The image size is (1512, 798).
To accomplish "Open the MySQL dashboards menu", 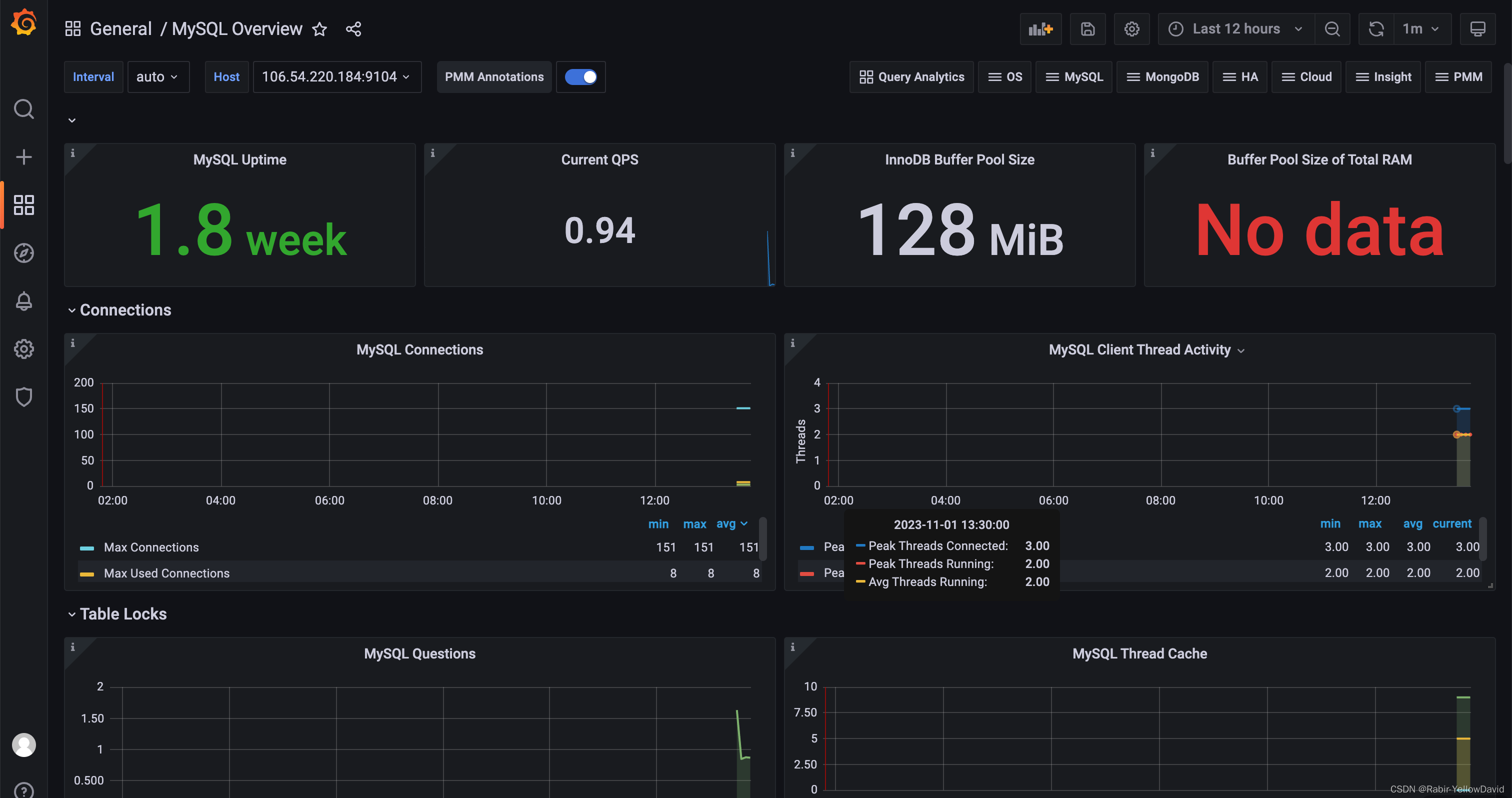I will 1073,77.
